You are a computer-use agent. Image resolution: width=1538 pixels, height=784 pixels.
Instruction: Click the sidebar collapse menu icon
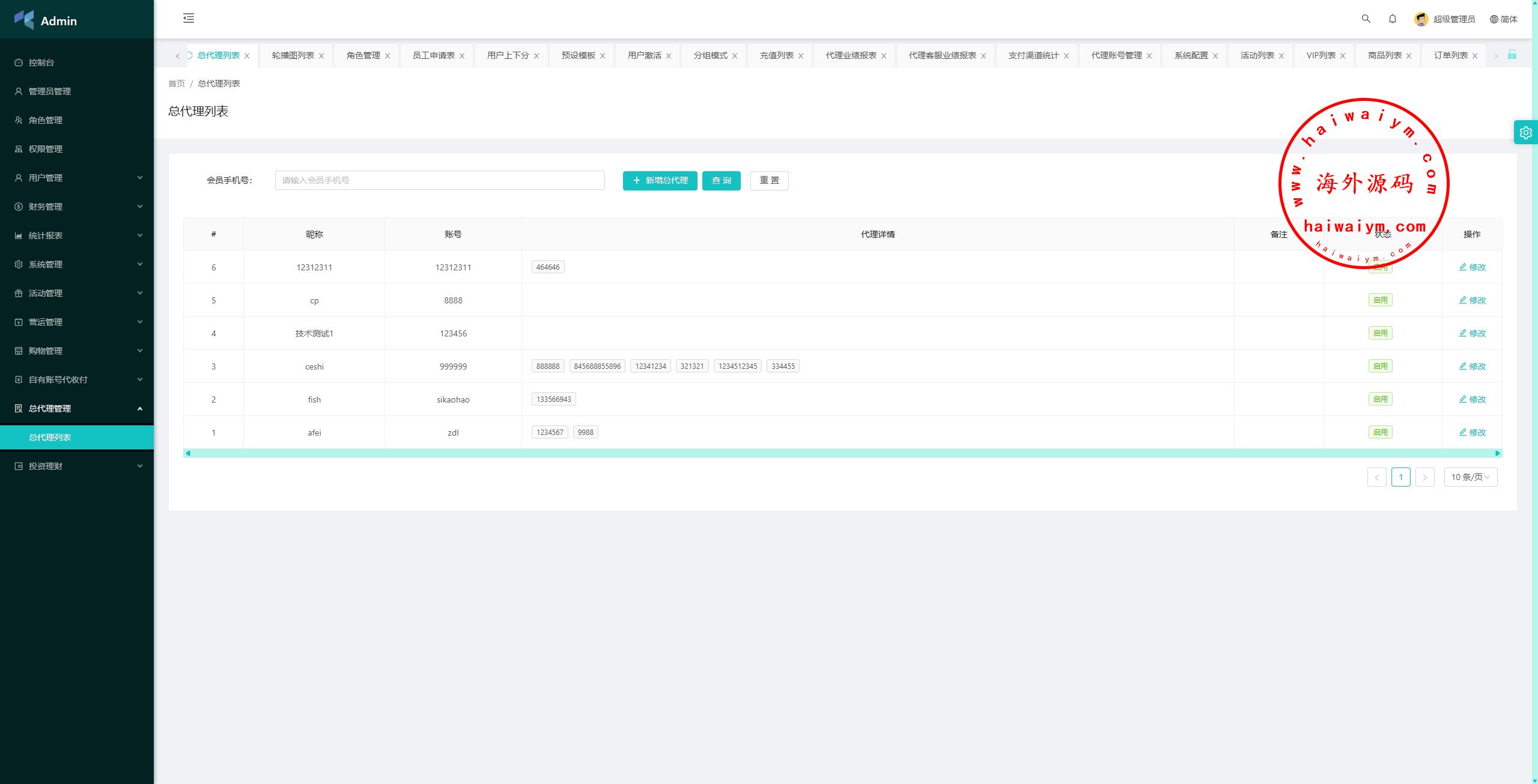click(x=189, y=19)
